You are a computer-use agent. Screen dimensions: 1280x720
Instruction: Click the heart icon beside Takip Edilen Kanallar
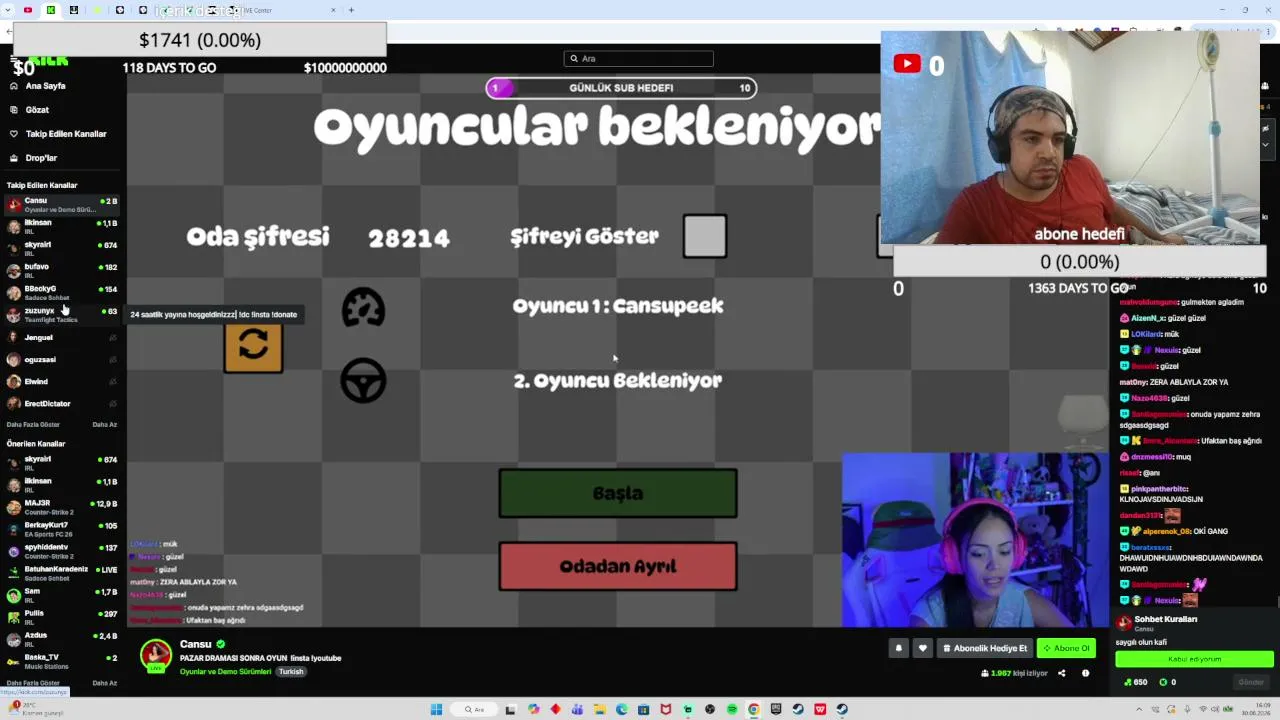(14, 134)
